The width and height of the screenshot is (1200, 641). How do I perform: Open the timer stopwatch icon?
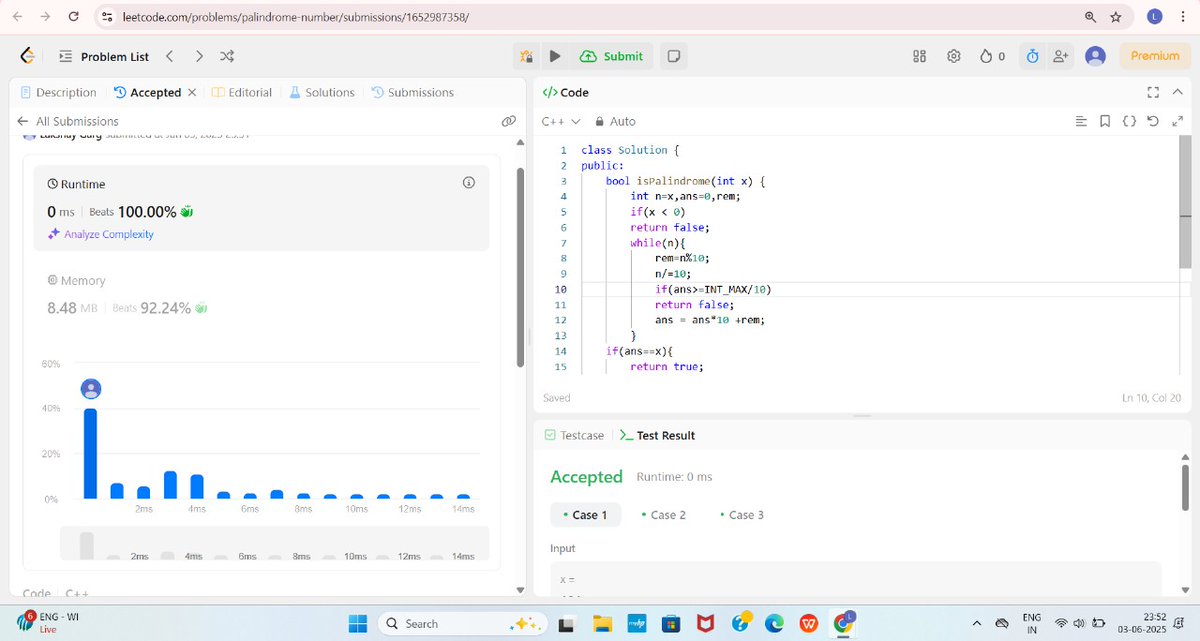pos(1033,56)
